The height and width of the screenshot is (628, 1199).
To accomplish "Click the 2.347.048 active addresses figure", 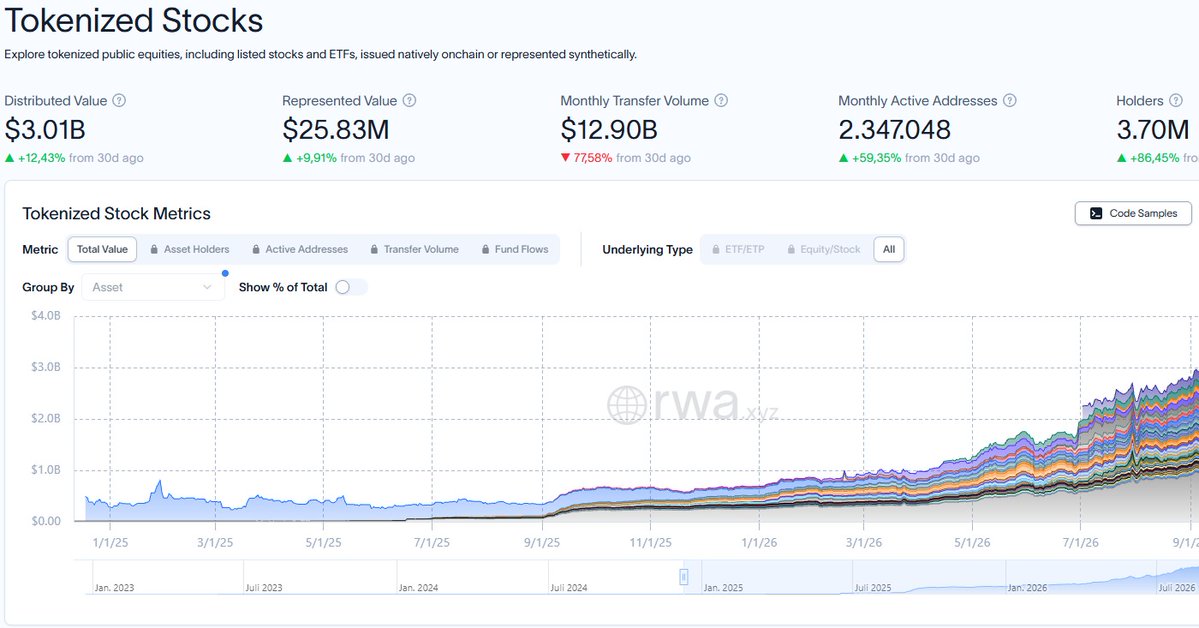I will [895, 129].
